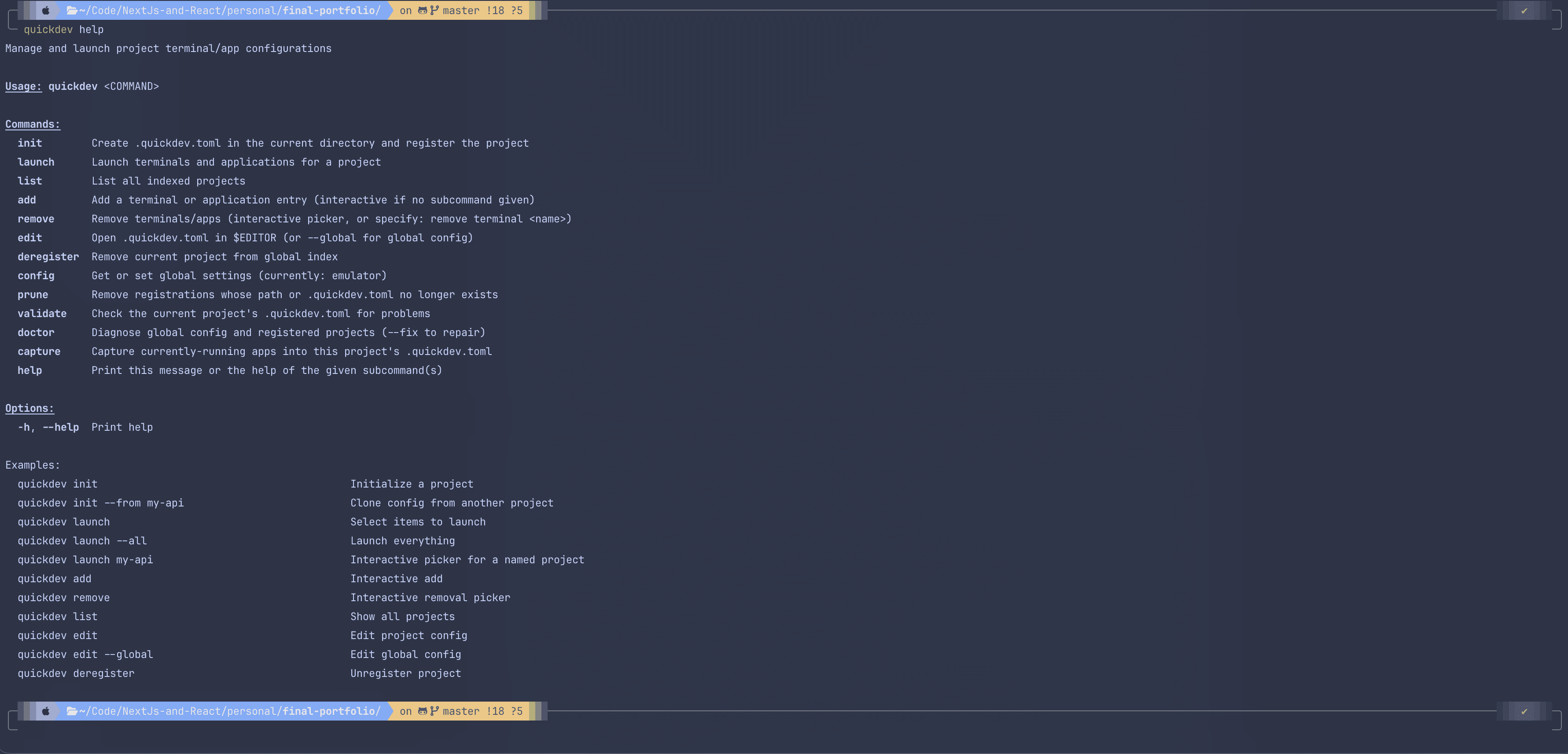The height and width of the screenshot is (754, 1568).
Task: Click the checkmark status in bottom prompt
Action: [1524, 711]
